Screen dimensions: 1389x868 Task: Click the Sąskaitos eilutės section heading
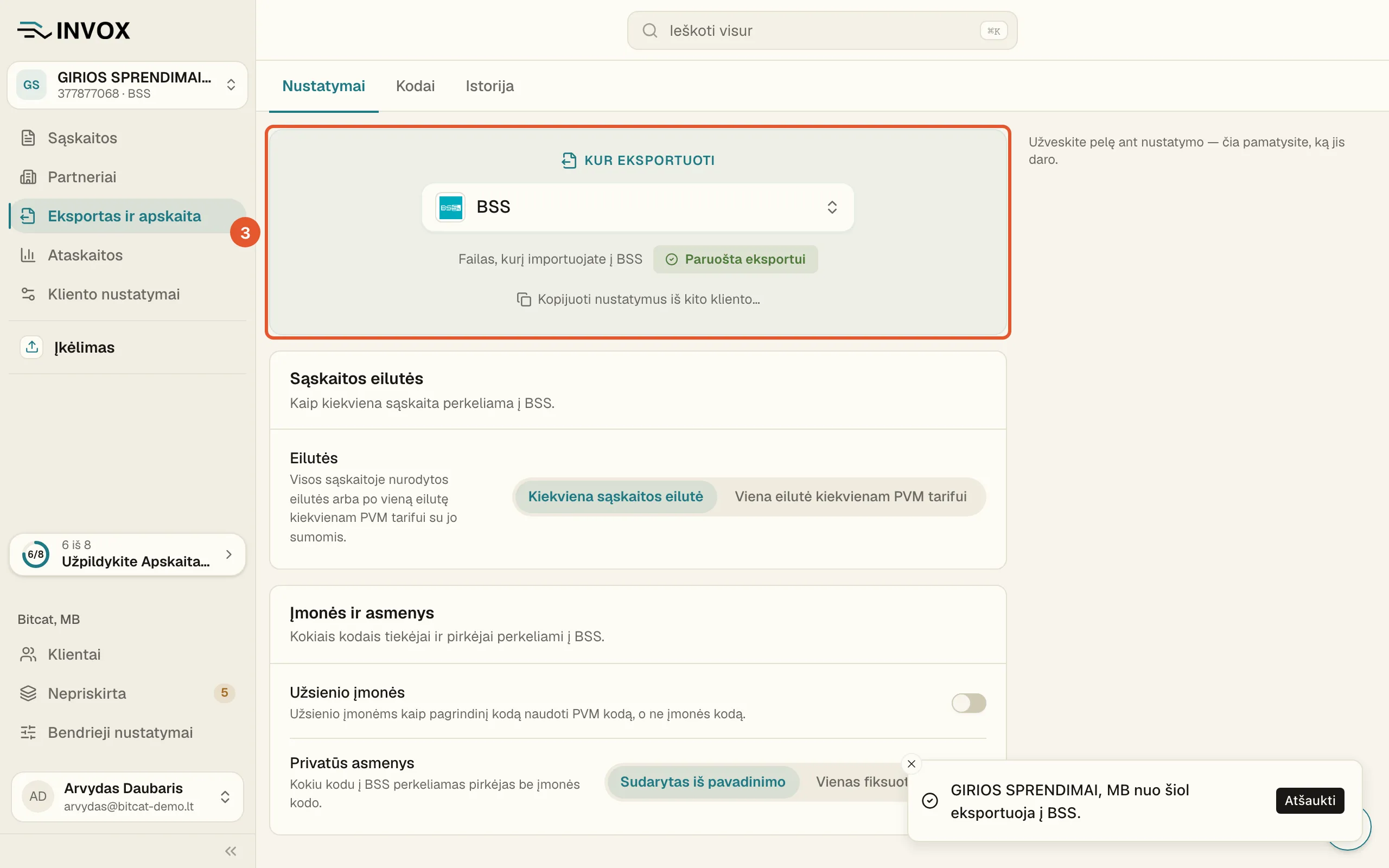[356, 378]
